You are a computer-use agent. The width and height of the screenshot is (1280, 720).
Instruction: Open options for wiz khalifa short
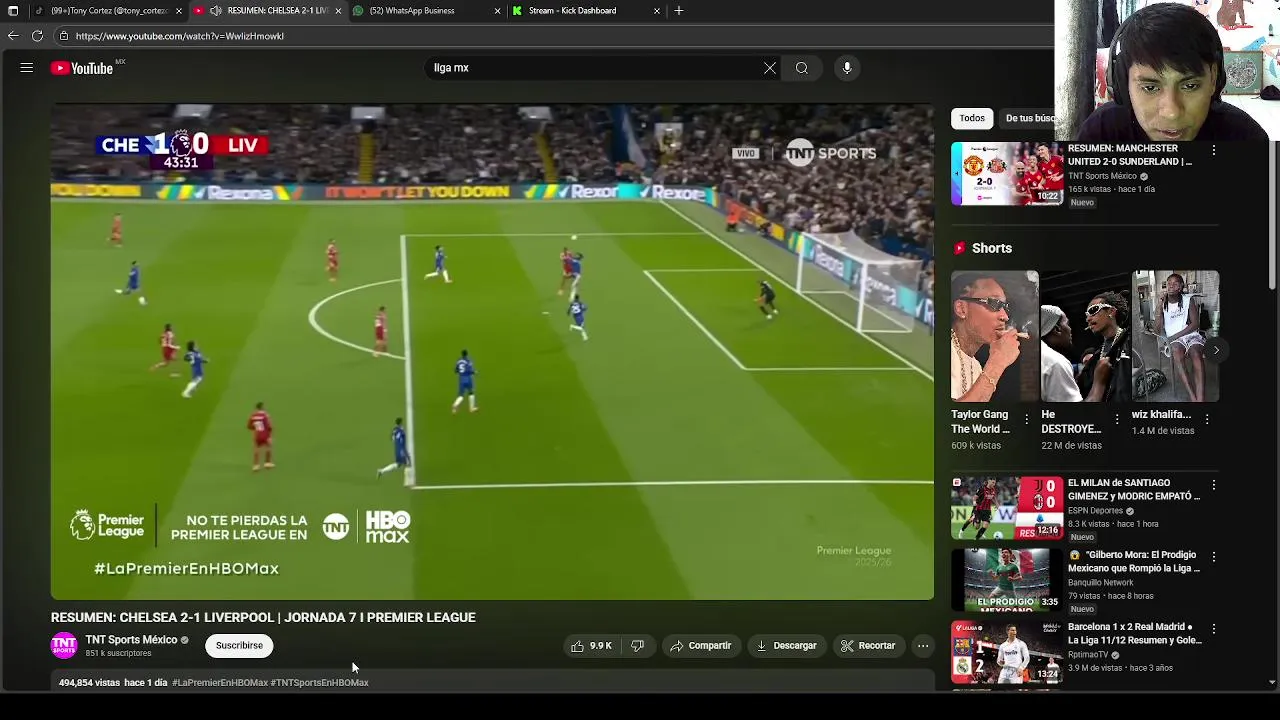1207,419
